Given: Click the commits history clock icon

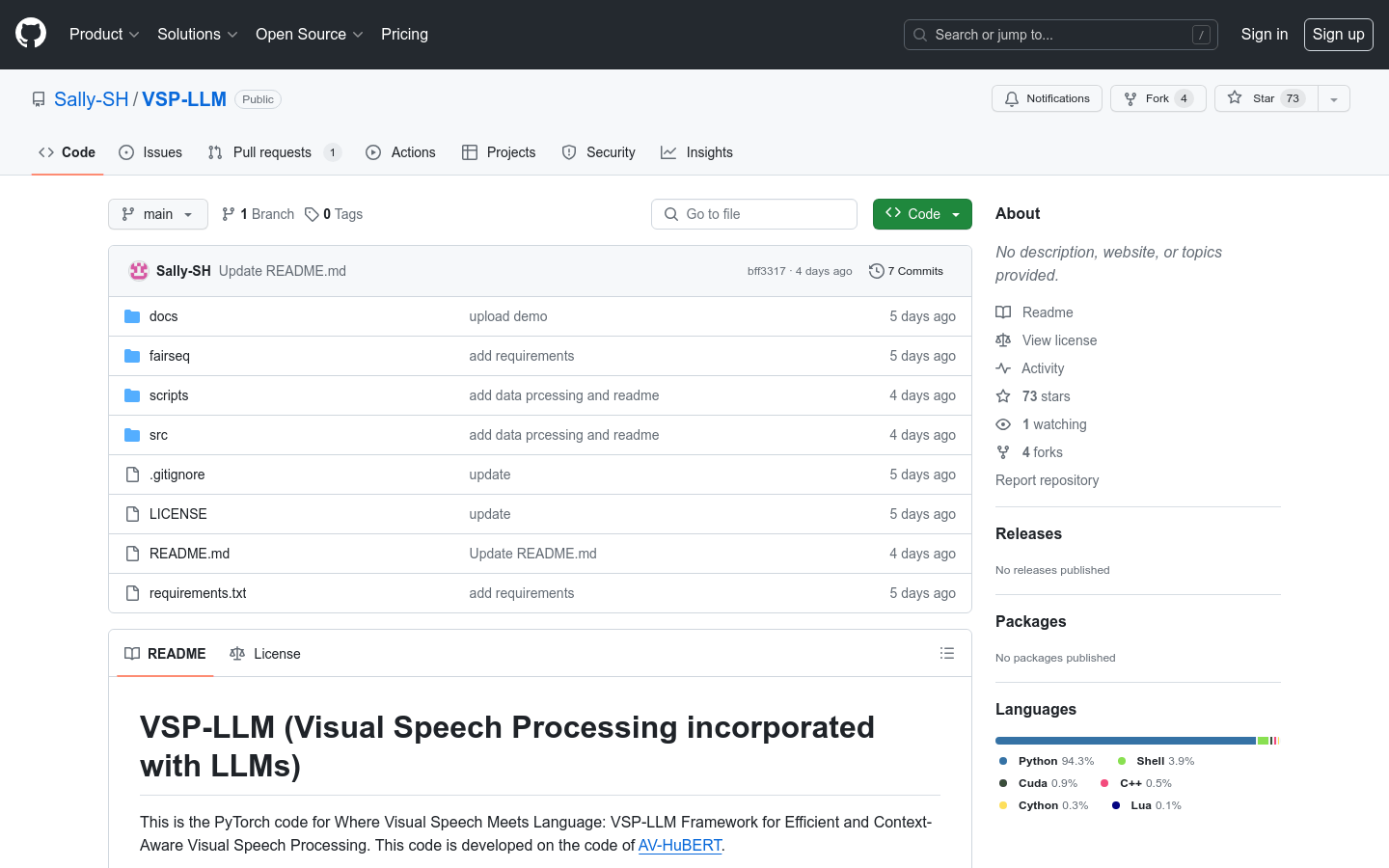Looking at the screenshot, I should click(876, 271).
